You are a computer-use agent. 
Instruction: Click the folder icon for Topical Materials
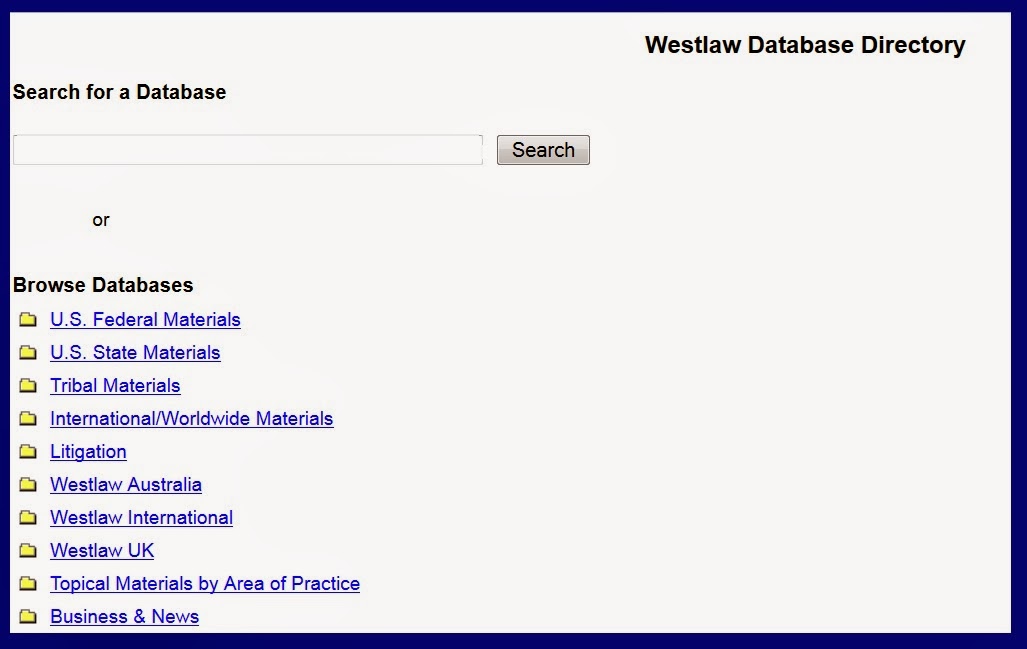coord(27,584)
